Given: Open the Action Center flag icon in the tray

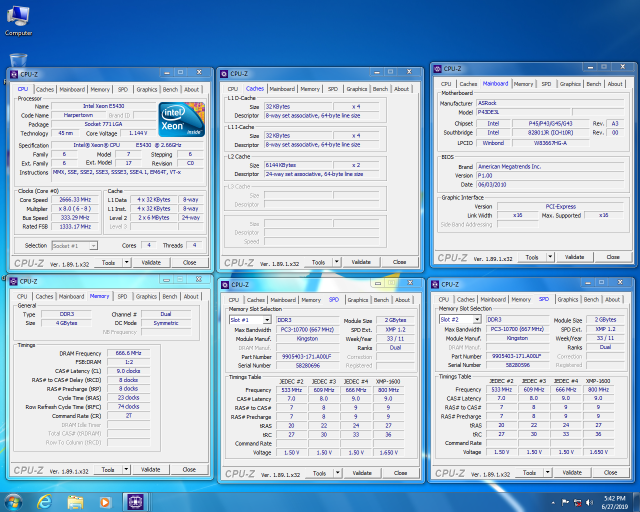Looking at the screenshot, I should click(565, 500).
